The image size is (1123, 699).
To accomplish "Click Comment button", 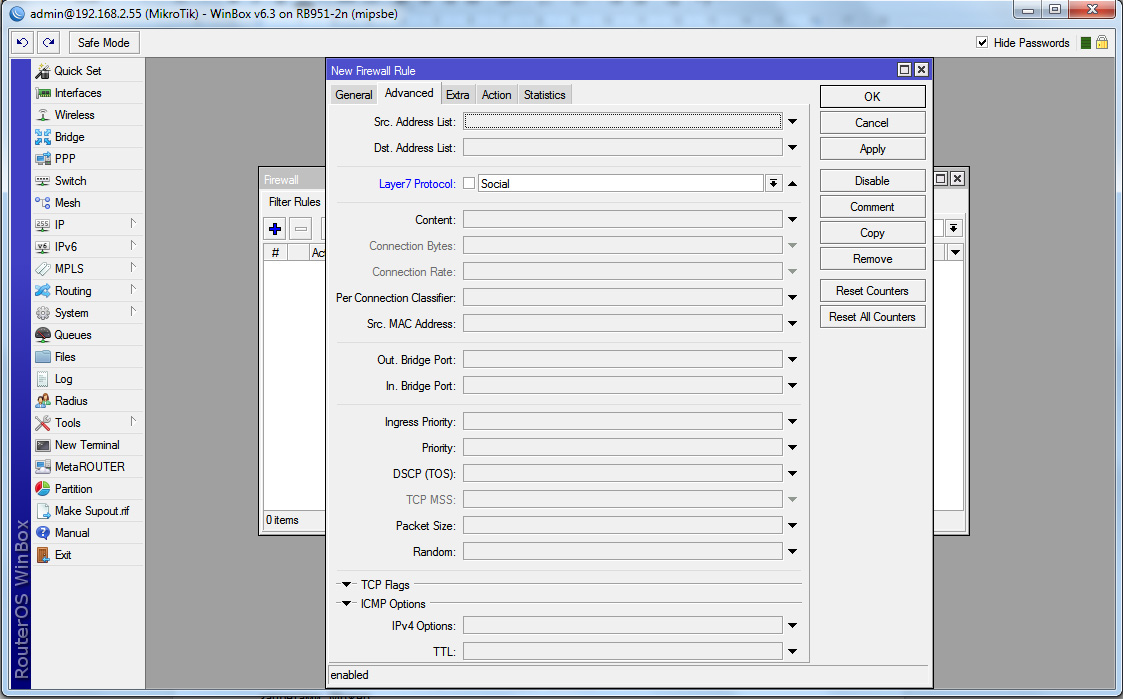I will [872, 207].
